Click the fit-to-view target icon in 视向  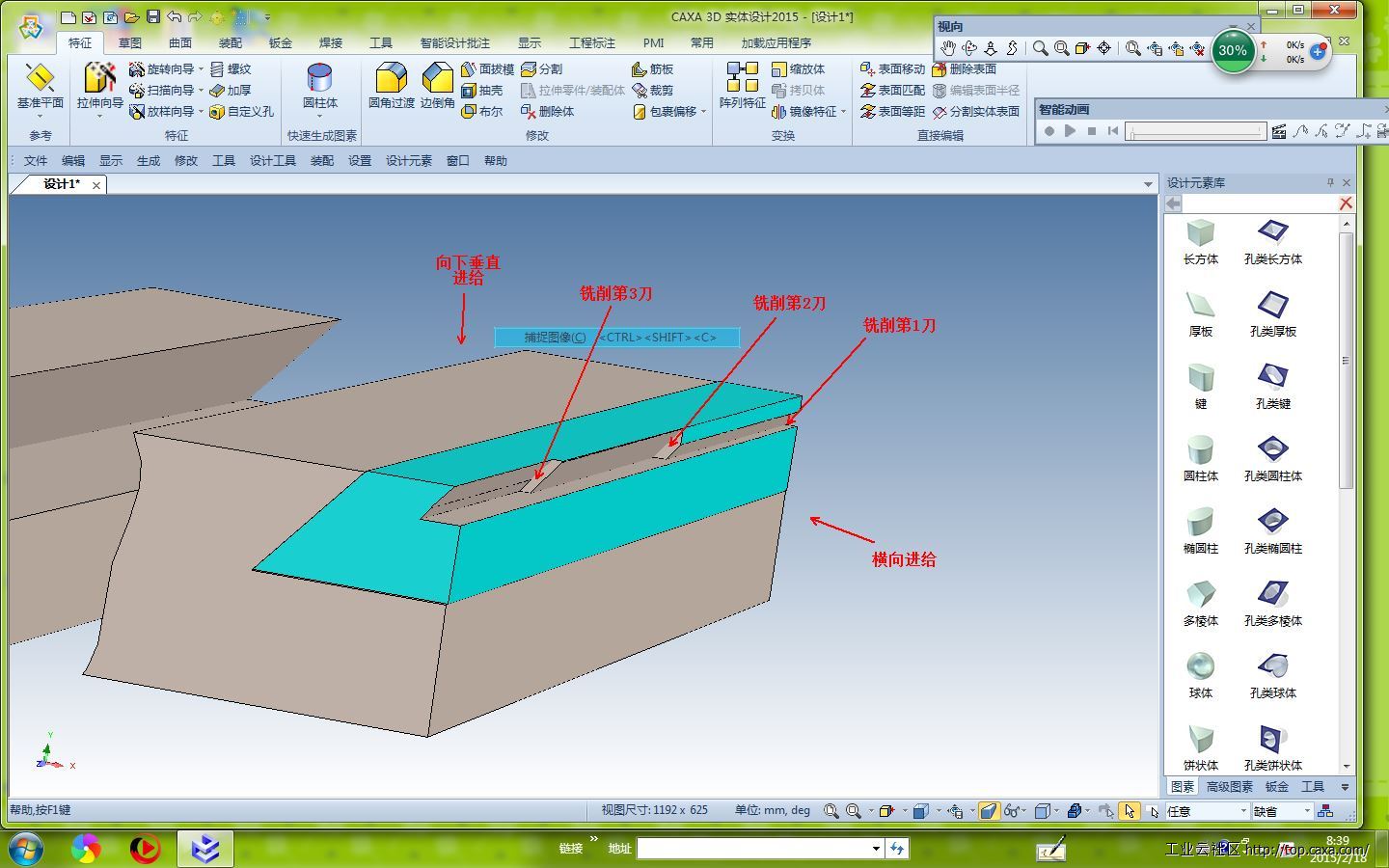tap(1103, 48)
